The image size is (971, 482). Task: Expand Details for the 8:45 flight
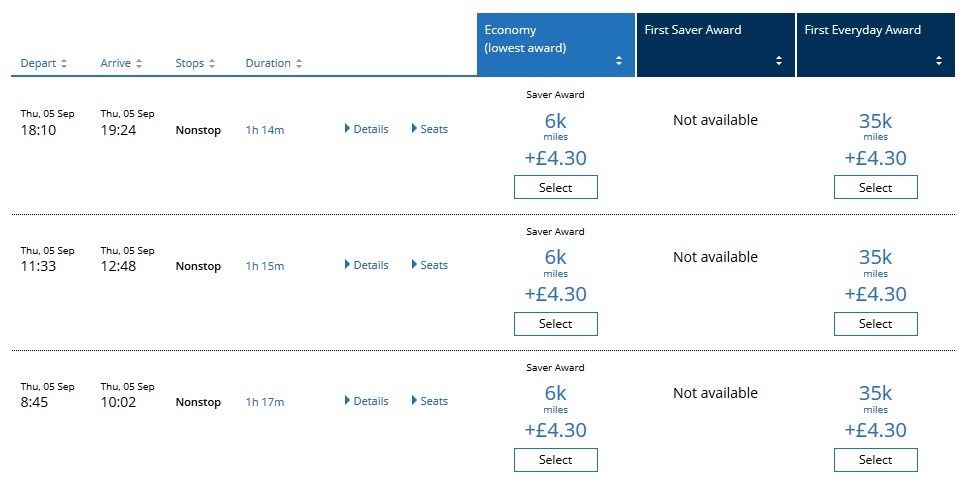click(366, 401)
